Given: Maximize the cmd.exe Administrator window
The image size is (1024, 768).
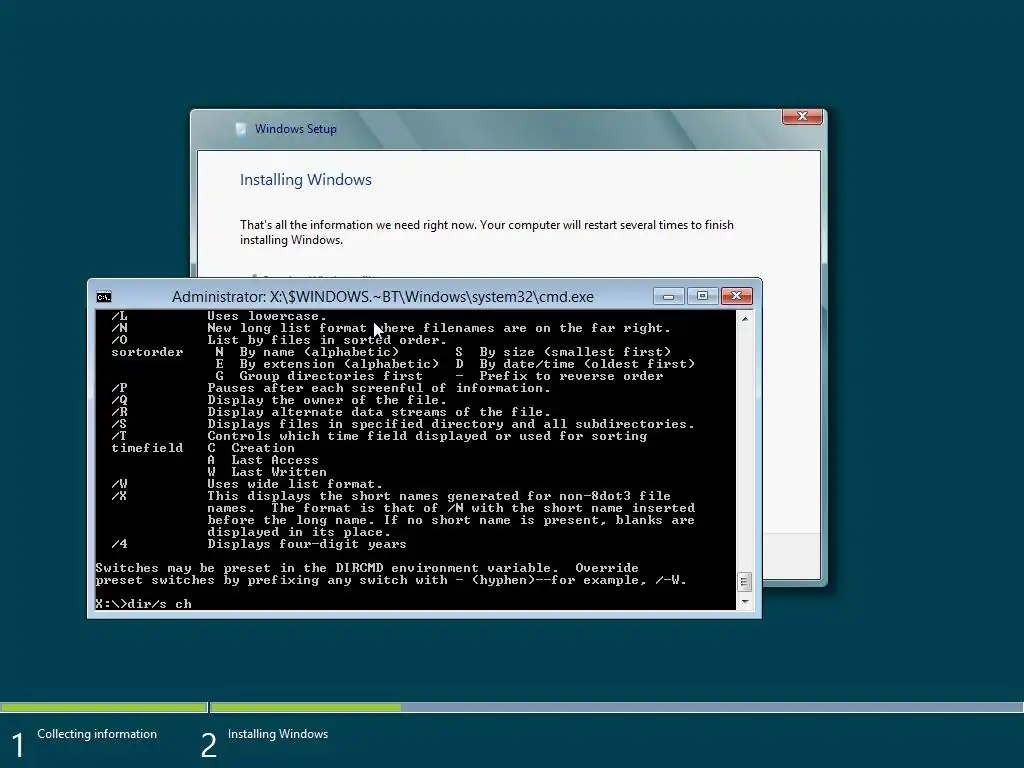Looking at the screenshot, I should 702,296.
